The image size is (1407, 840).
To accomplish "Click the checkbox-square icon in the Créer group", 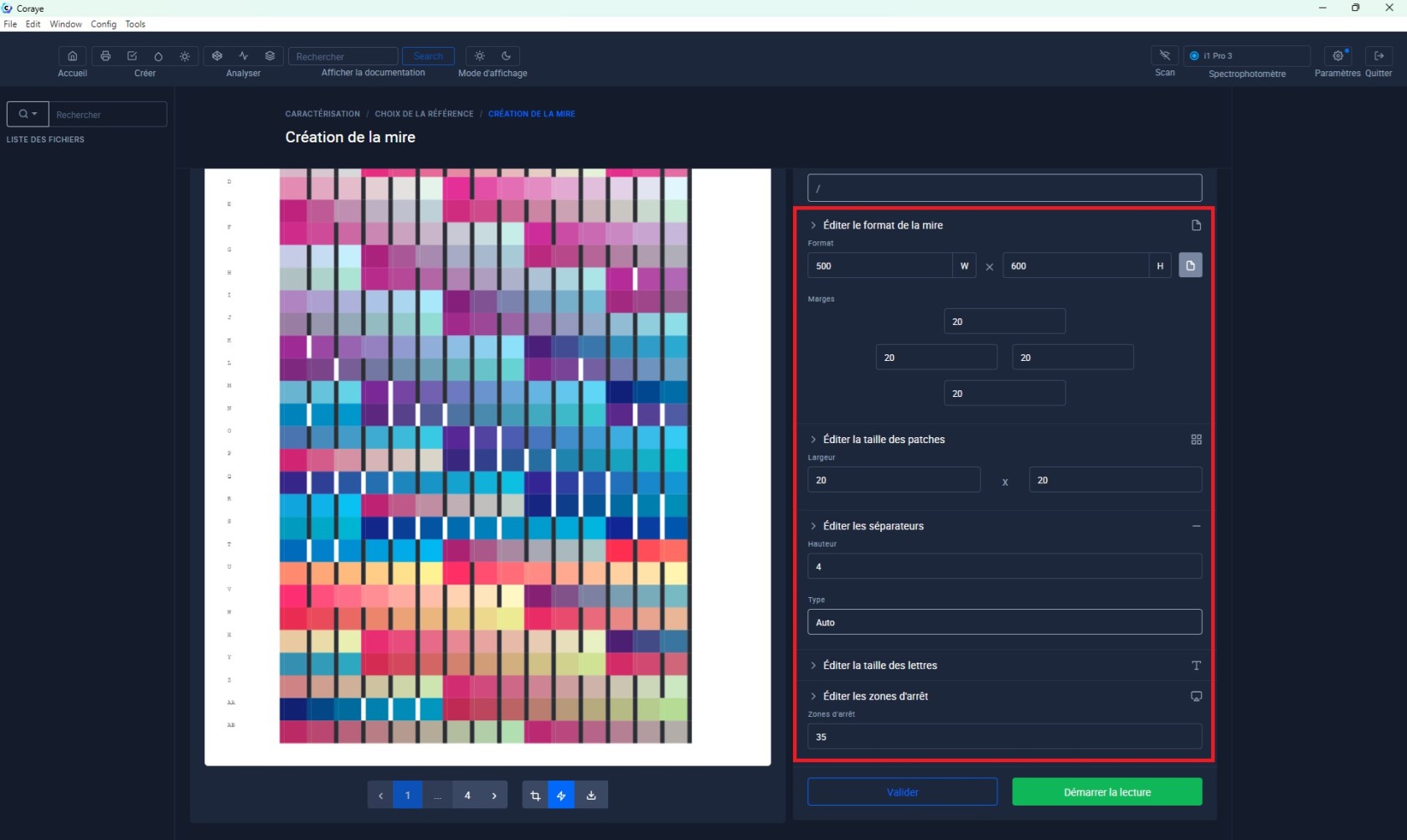I will tap(131, 56).
